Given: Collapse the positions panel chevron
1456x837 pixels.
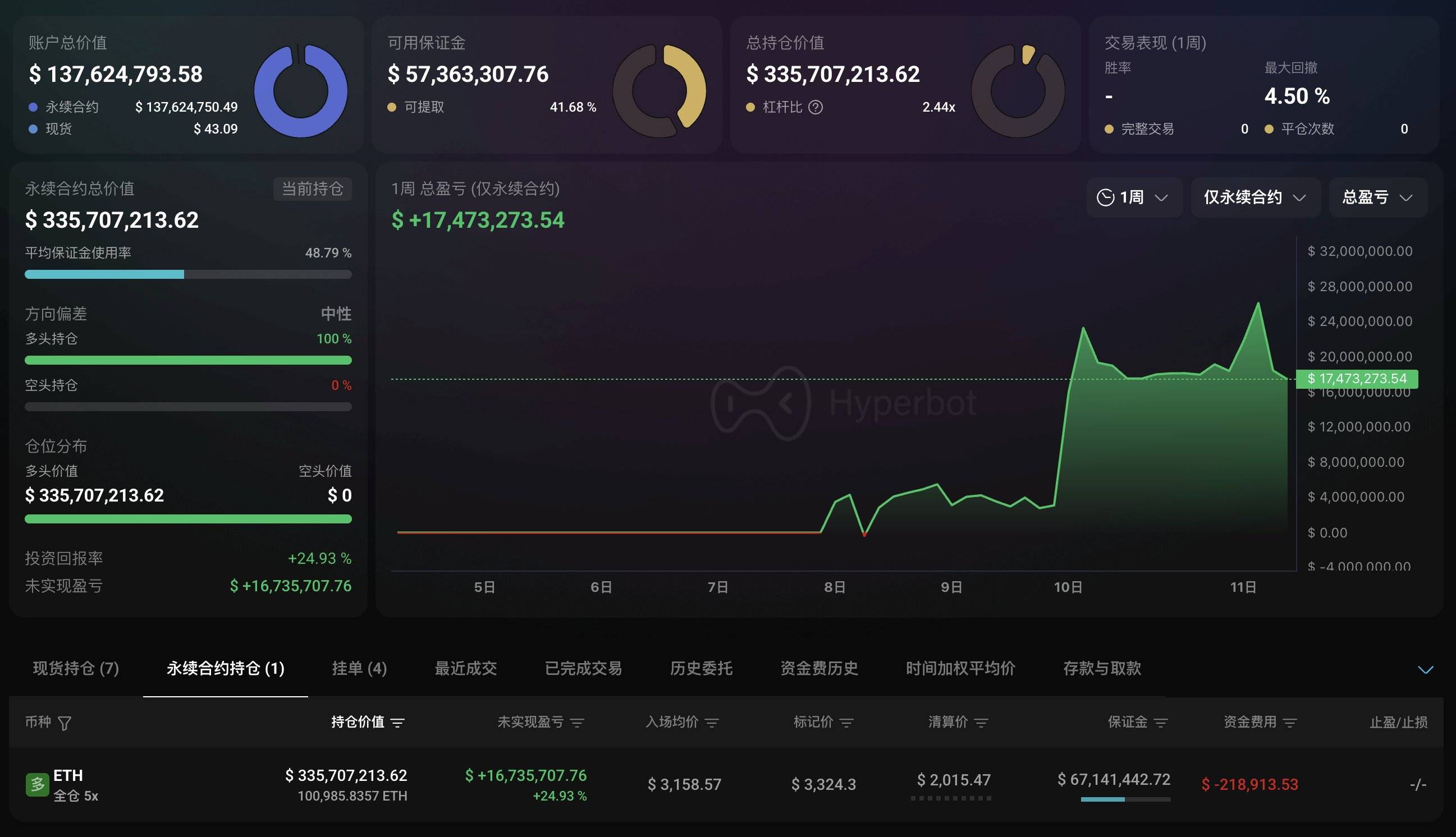Looking at the screenshot, I should (1425, 670).
